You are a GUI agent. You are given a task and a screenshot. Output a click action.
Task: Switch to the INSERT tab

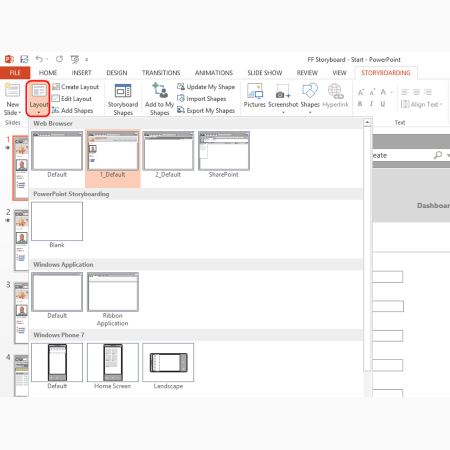(81, 73)
